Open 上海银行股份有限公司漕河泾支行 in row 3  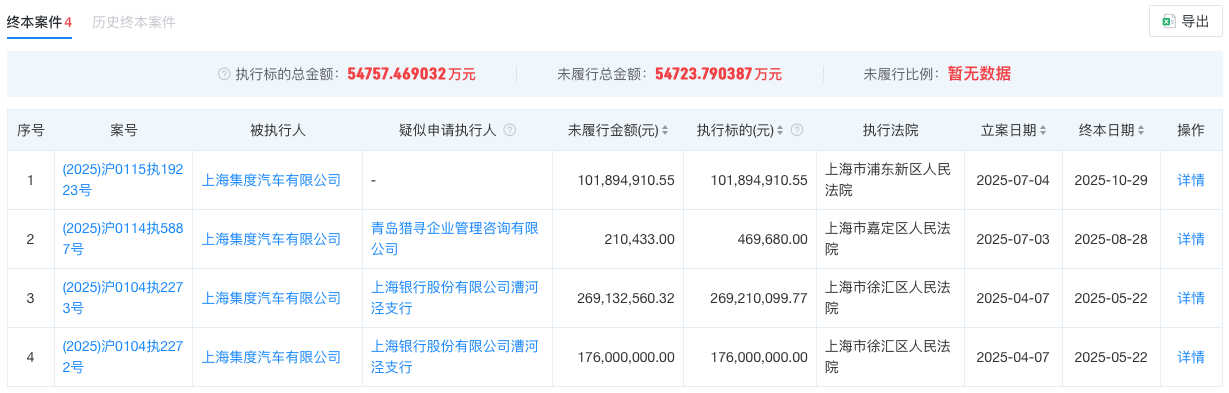click(x=455, y=298)
